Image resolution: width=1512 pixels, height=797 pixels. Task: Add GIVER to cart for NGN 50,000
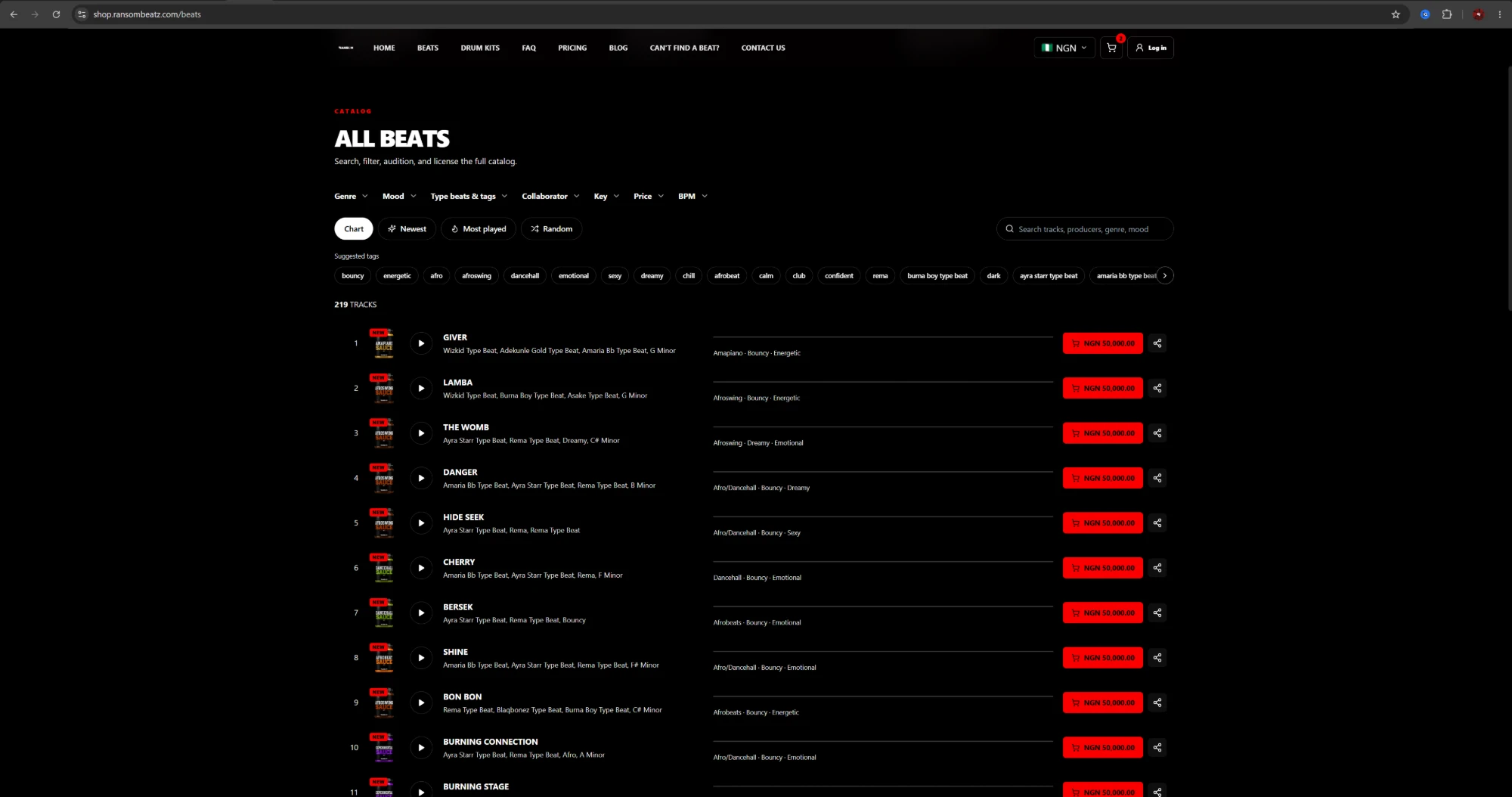[x=1103, y=343]
